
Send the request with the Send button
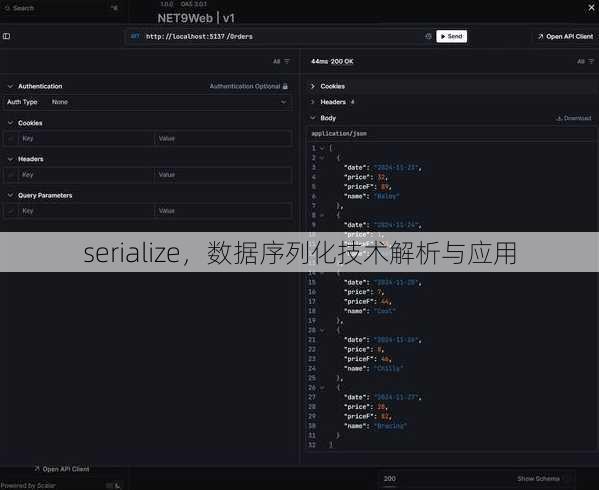tap(451, 36)
